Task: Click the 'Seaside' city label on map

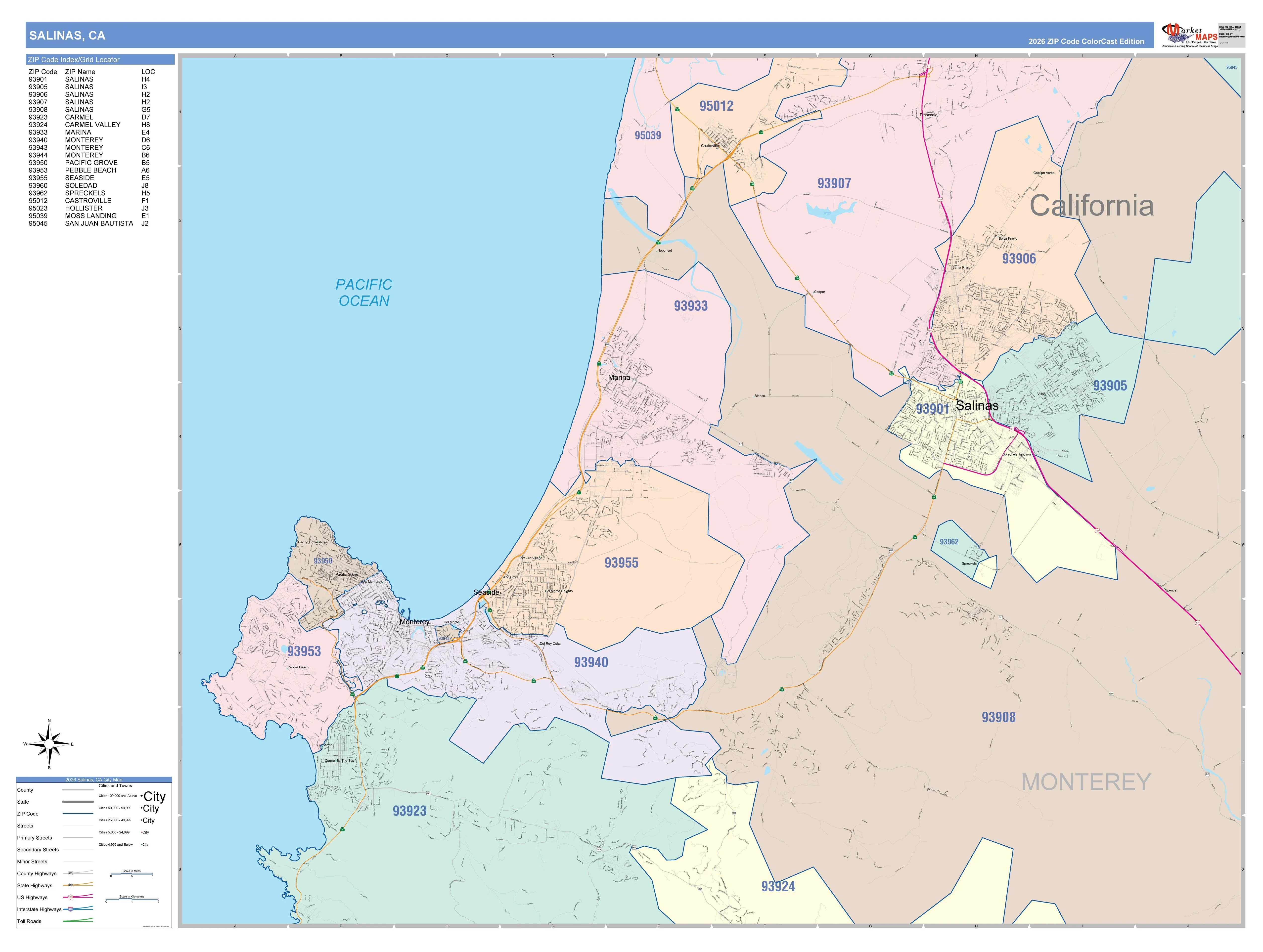Action: pos(487,592)
